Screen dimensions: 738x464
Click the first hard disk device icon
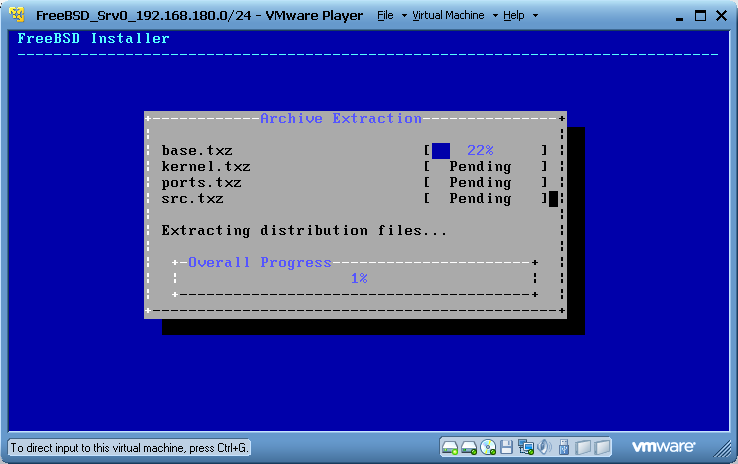(x=449, y=448)
